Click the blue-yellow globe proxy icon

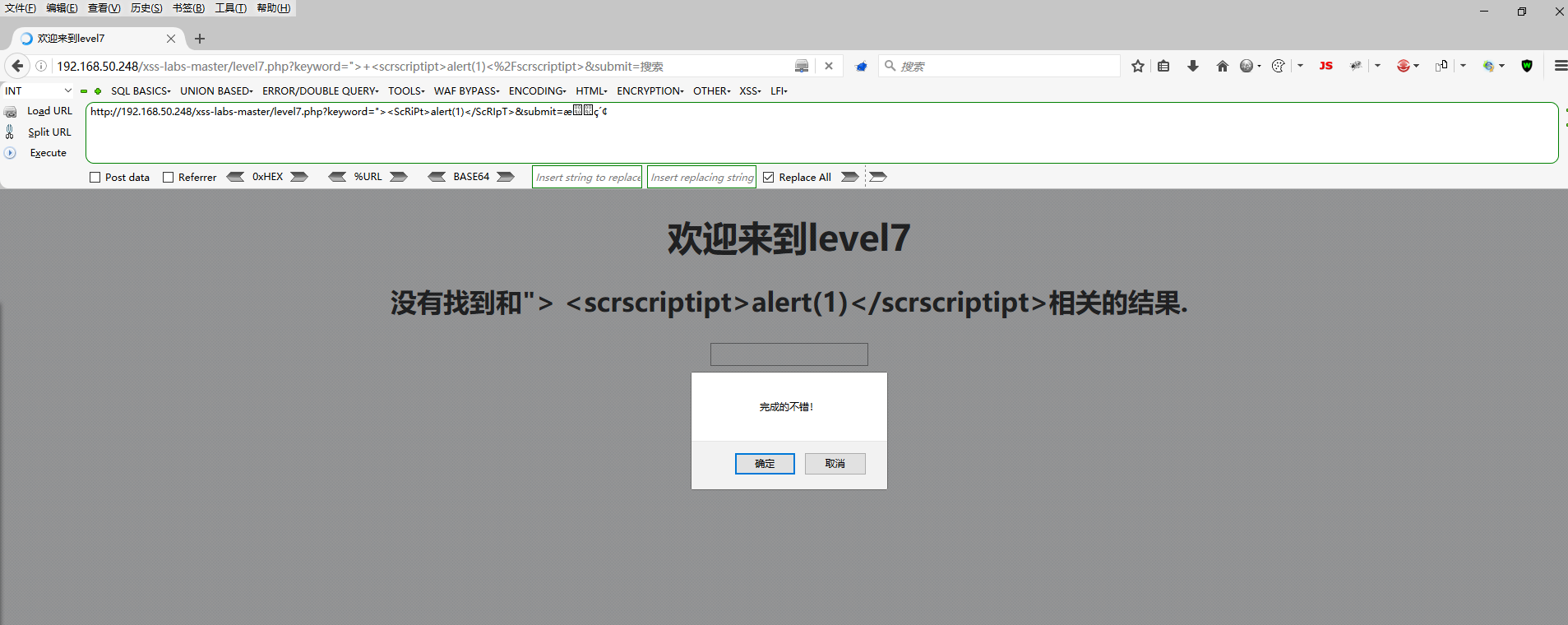(1489, 66)
